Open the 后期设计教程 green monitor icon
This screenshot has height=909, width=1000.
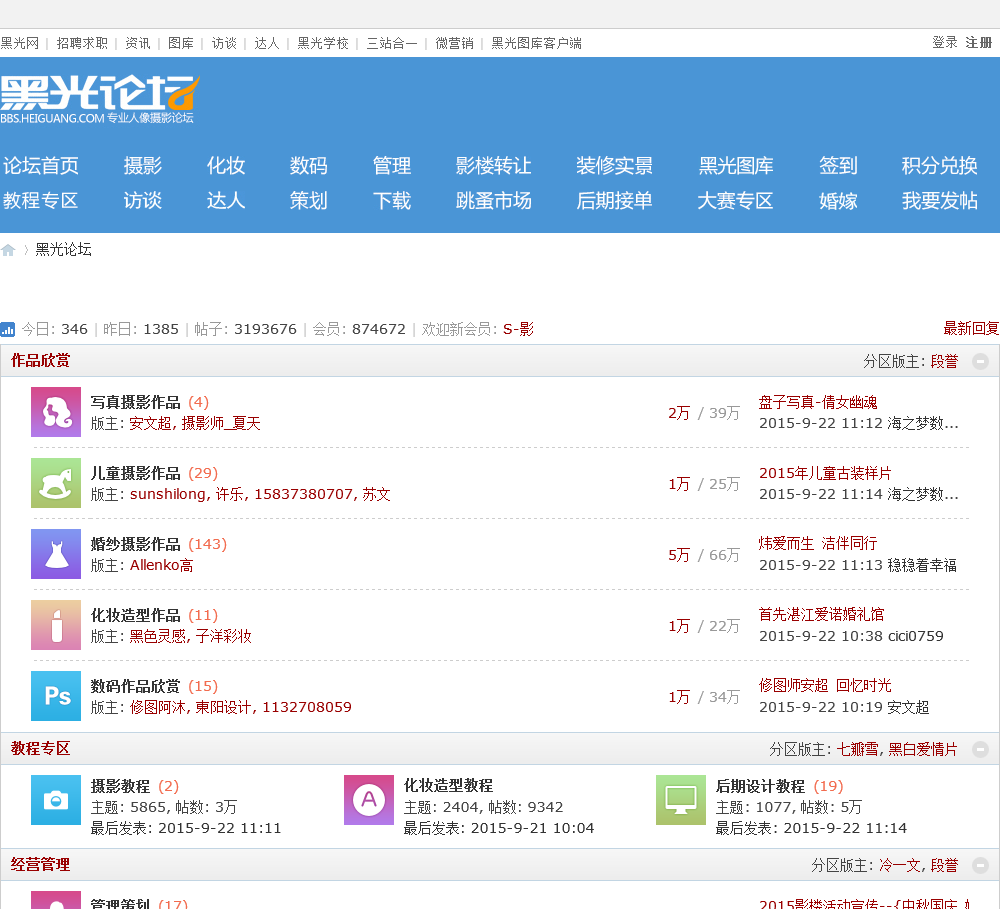pos(680,800)
